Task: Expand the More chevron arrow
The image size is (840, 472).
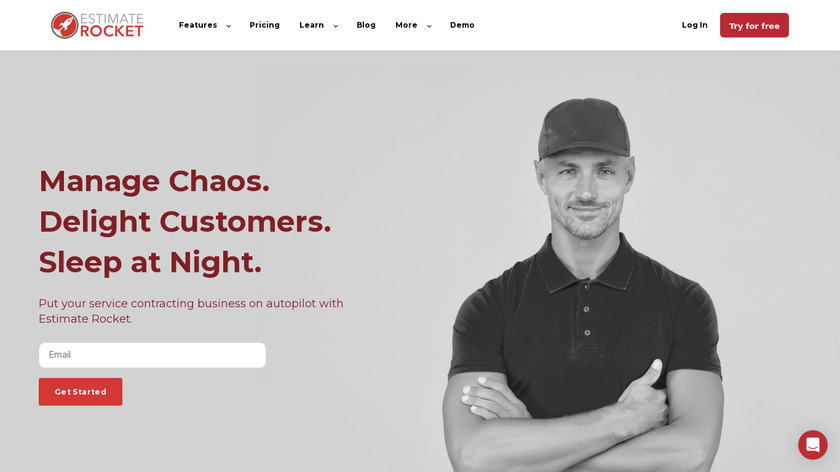Action: point(429,26)
